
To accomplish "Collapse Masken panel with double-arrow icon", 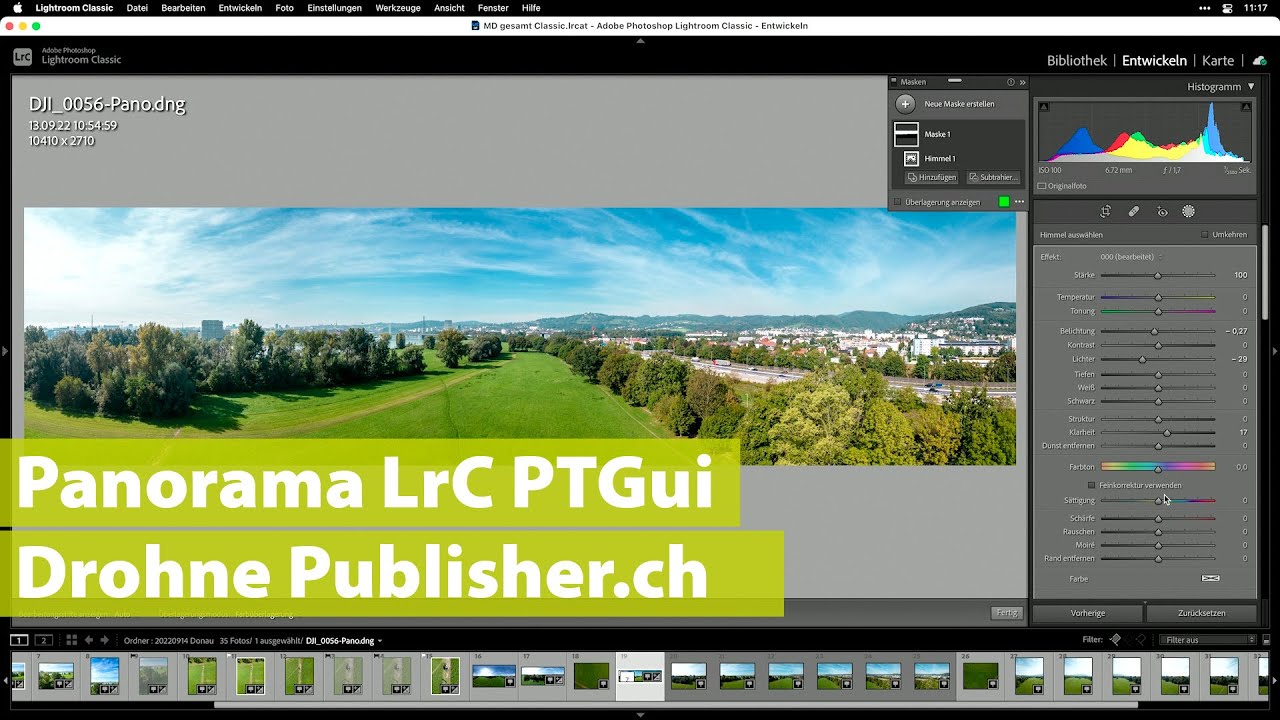I will [x=1022, y=82].
